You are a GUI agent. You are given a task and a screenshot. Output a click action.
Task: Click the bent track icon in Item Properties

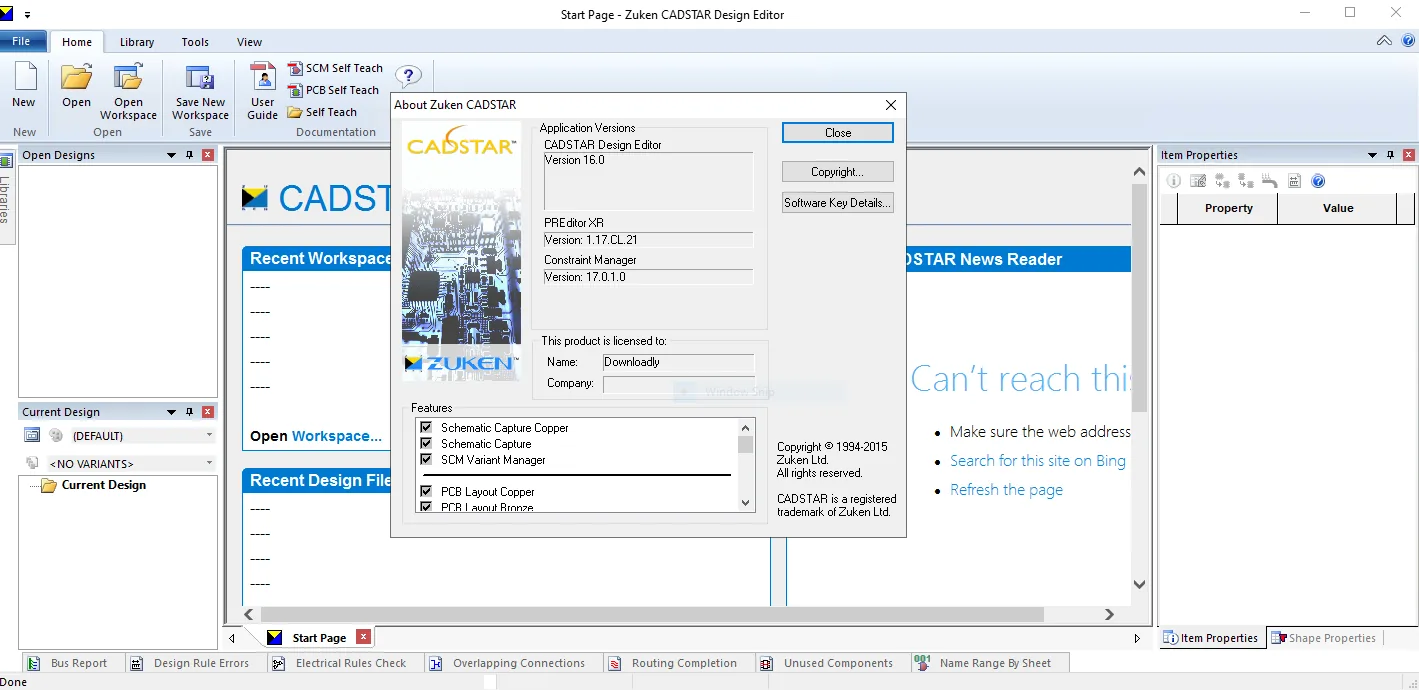click(1270, 181)
